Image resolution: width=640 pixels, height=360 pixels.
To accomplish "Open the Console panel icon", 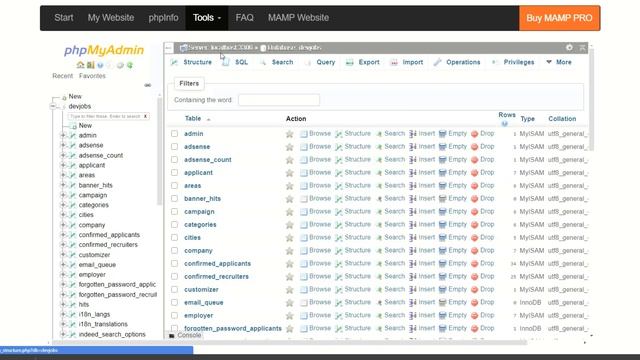I will click(x=172, y=336).
